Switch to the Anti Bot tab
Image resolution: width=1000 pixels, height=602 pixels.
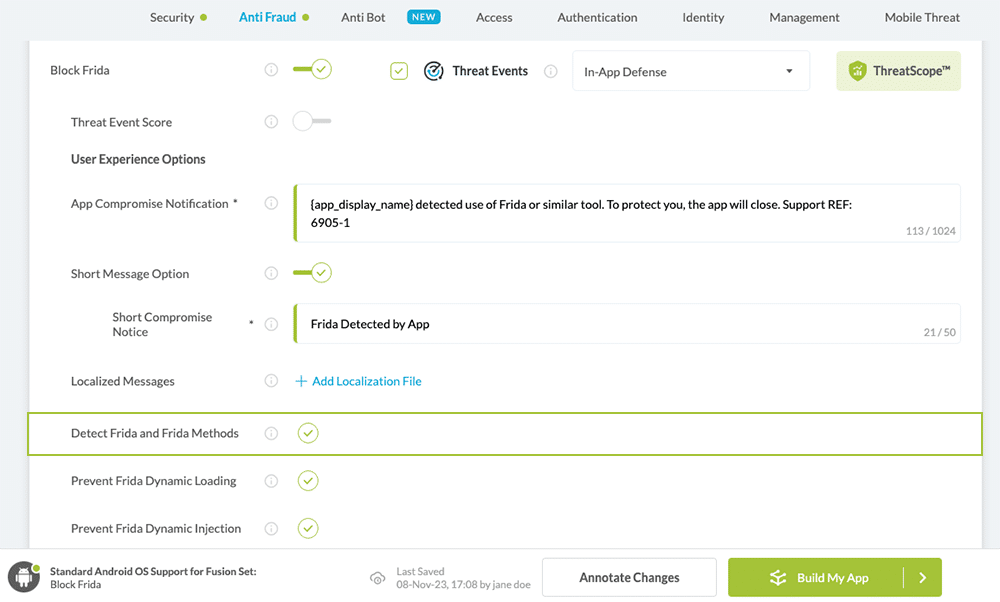pos(364,17)
